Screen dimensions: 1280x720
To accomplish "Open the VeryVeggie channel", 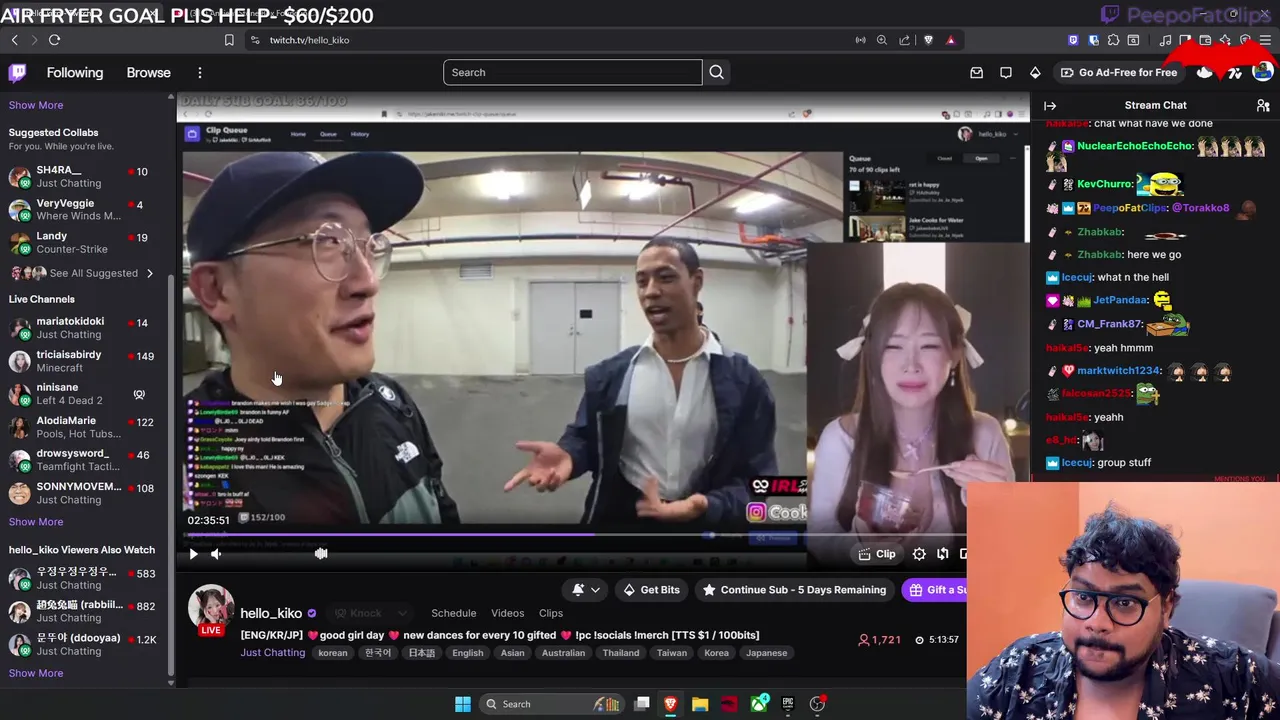I will pyautogui.click(x=84, y=210).
